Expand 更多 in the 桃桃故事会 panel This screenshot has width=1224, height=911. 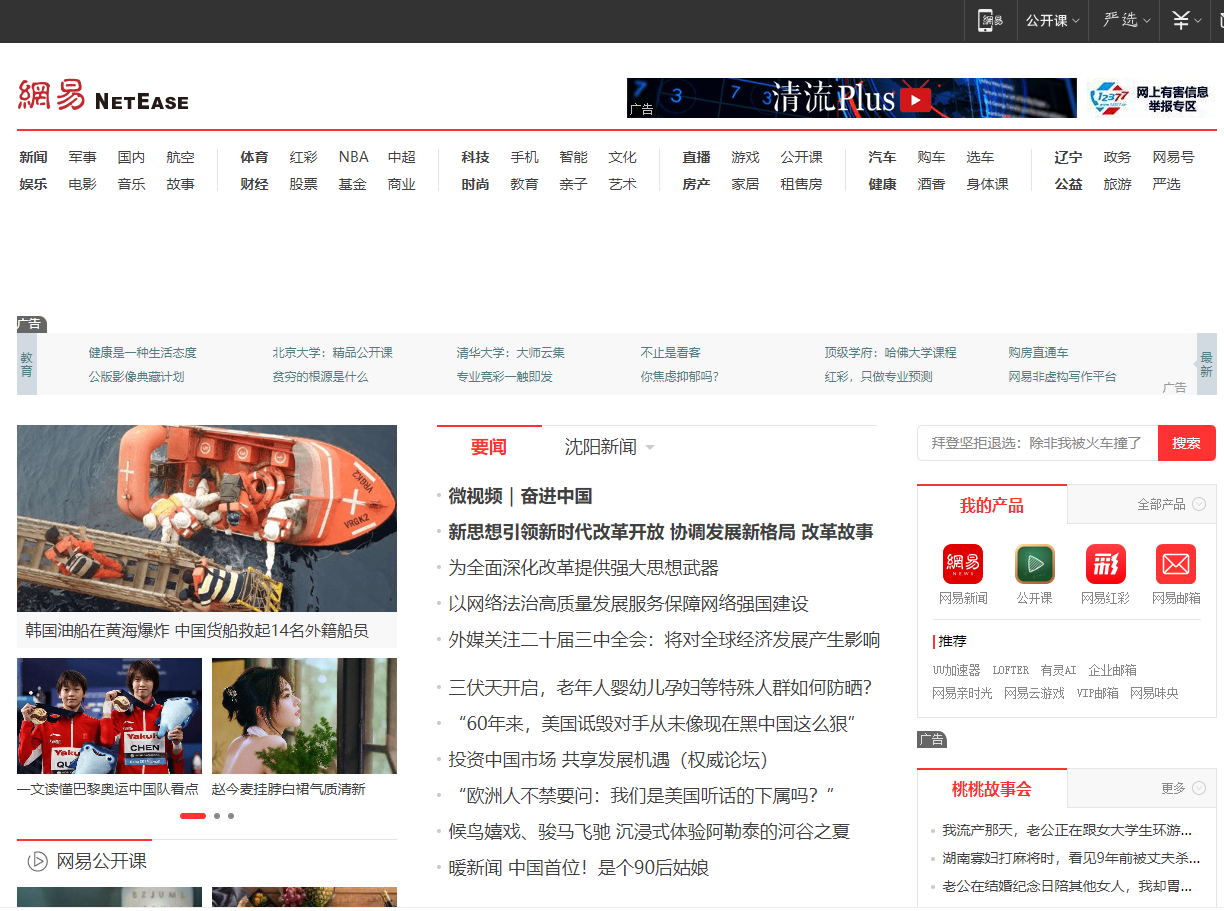coord(1183,788)
